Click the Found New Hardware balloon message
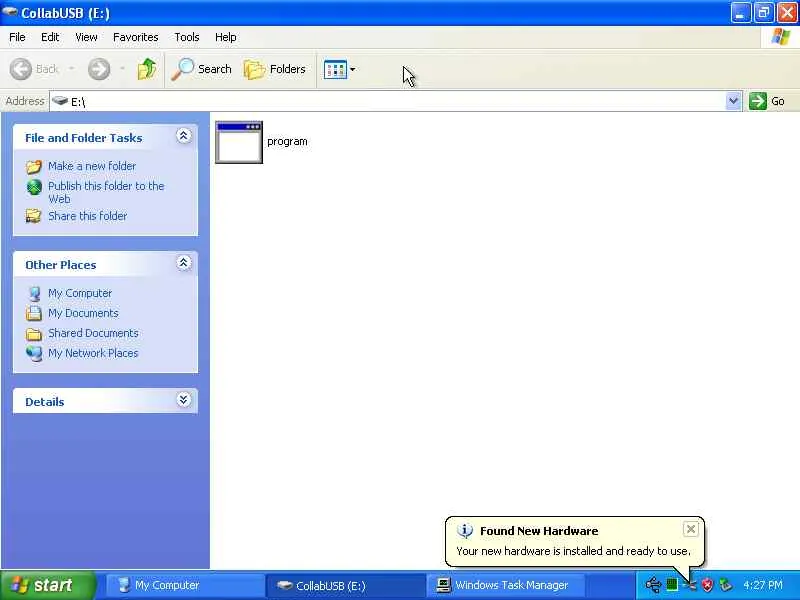 coord(573,551)
